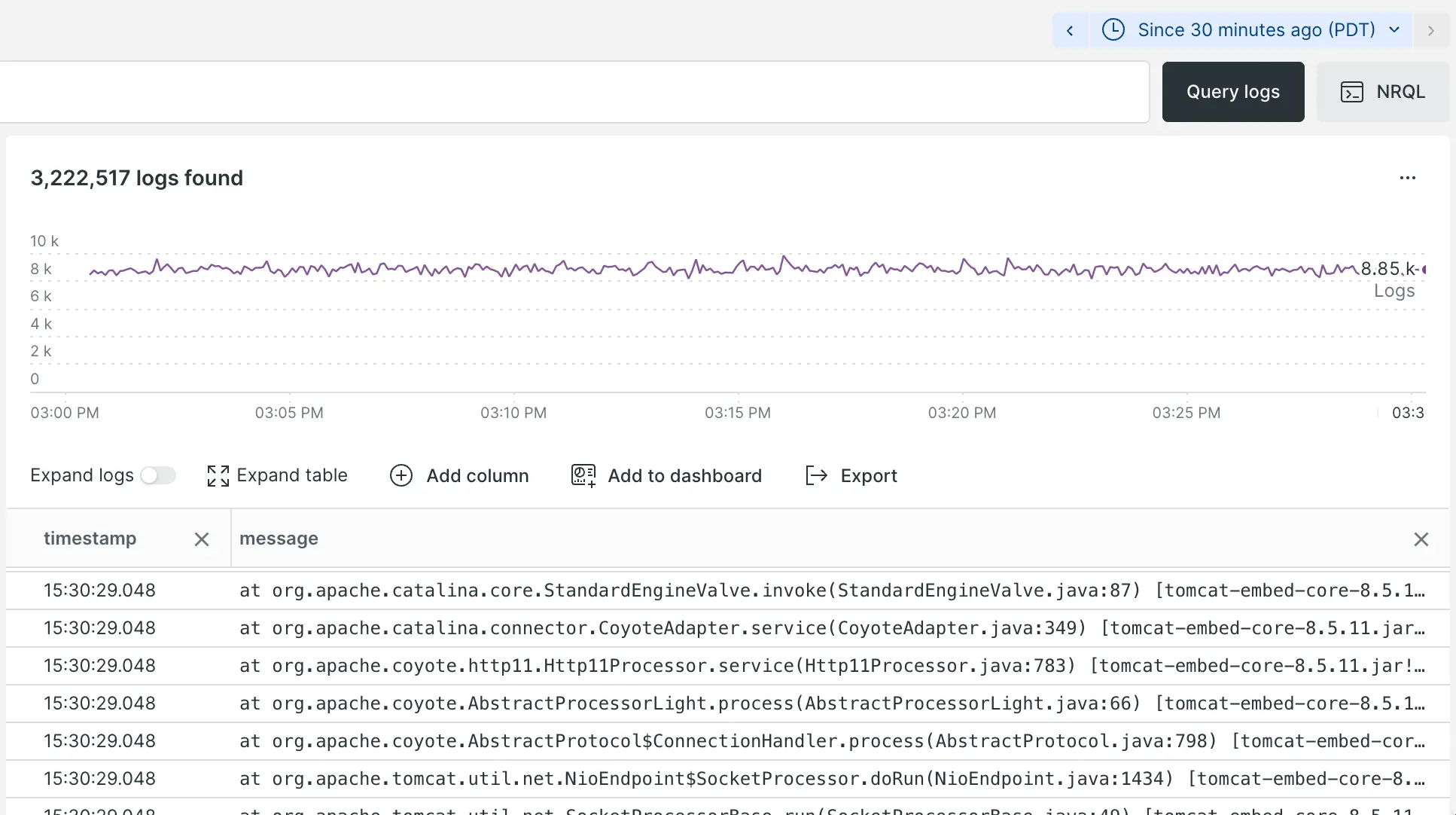The image size is (1456, 815).
Task: Switch the Expand logs switch on
Action: pos(158,475)
